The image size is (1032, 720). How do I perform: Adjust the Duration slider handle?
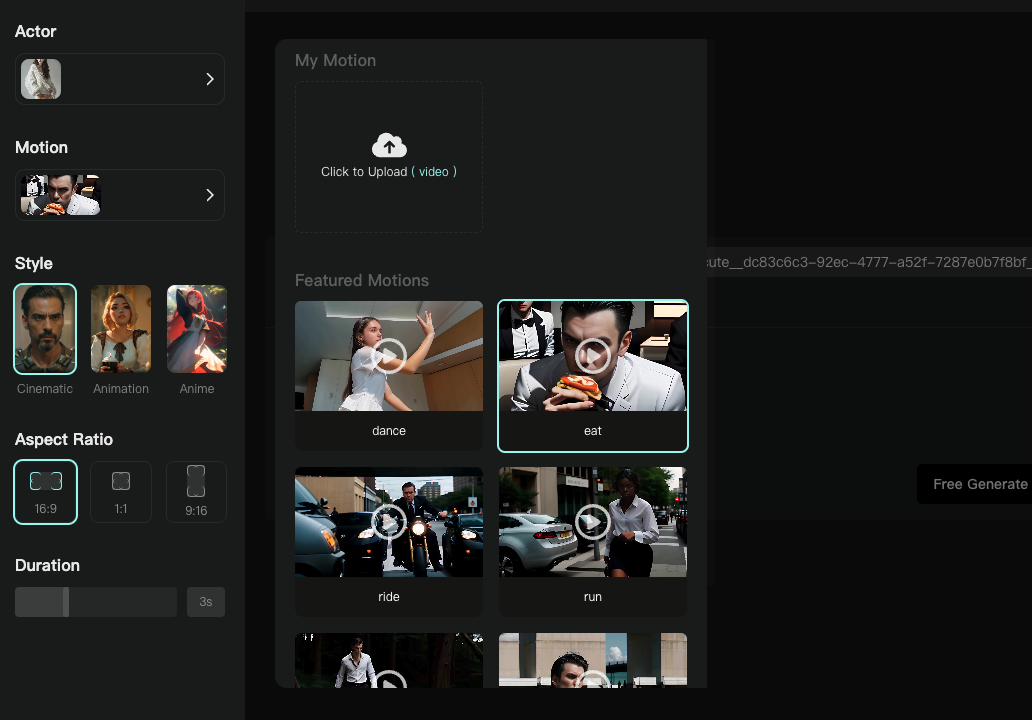(x=66, y=602)
